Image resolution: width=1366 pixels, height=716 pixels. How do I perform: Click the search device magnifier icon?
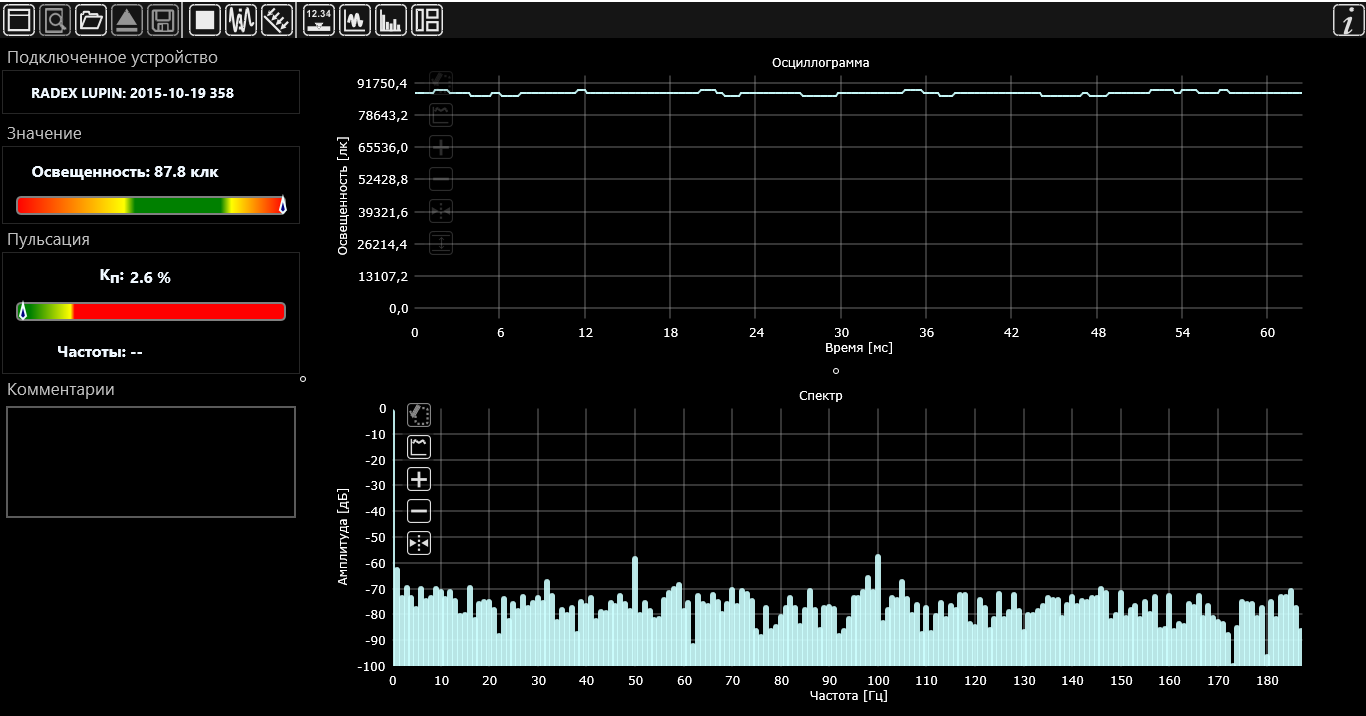click(x=55, y=19)
